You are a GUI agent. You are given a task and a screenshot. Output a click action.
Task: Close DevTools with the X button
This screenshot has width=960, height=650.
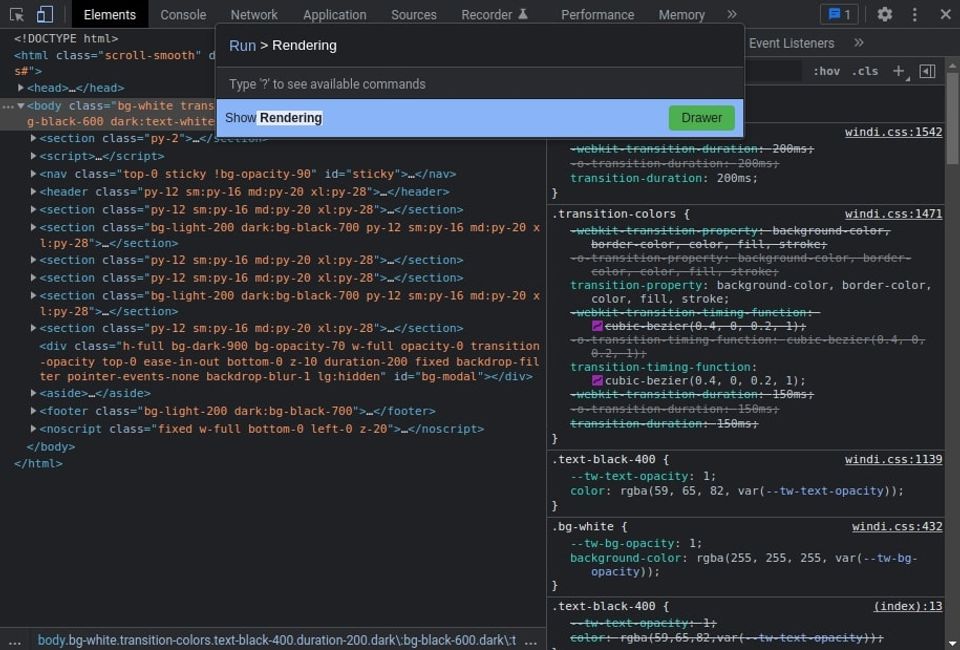coord(945,14)
